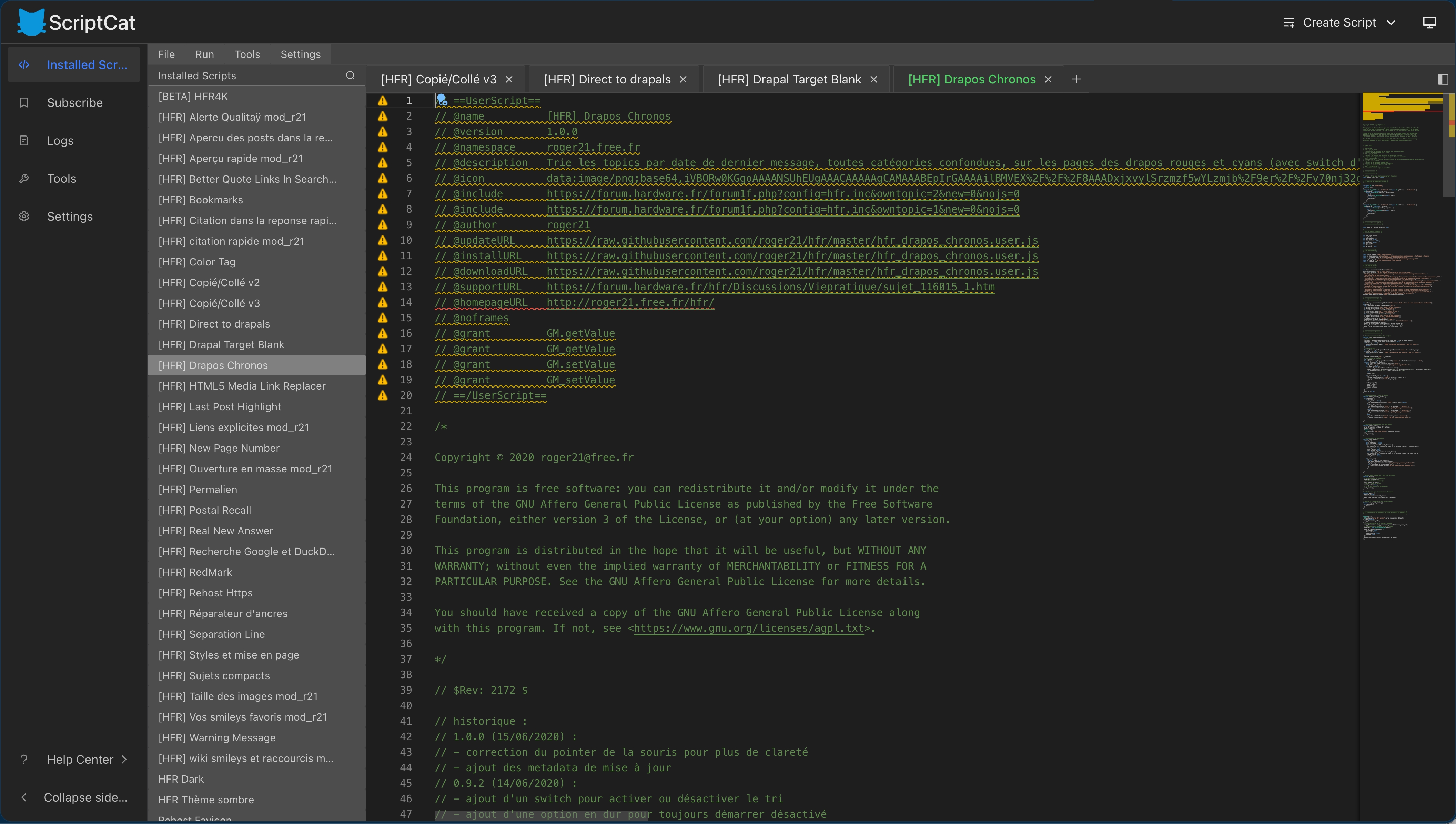Viewport: 1456px width, 824px height.
Task: Select HFR Dark script
Action: point(257,779)
